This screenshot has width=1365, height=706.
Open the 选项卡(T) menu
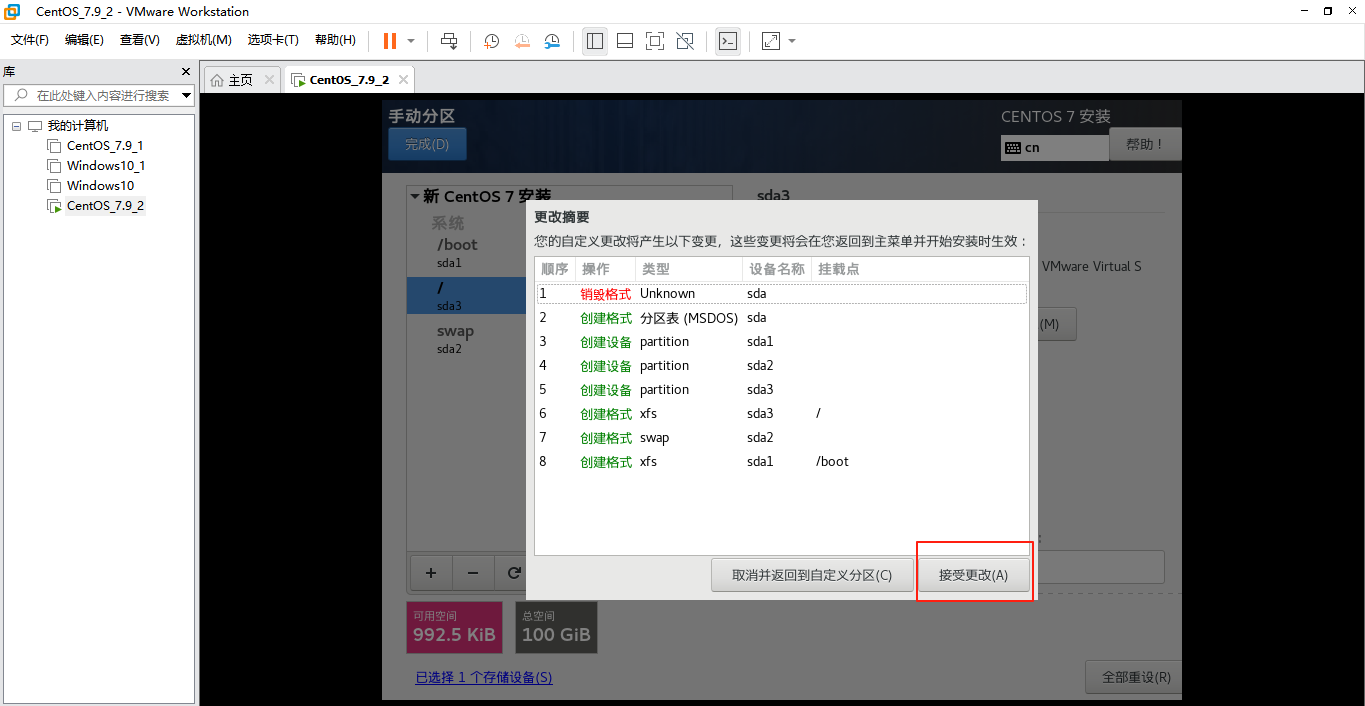(x=273, y=40)
